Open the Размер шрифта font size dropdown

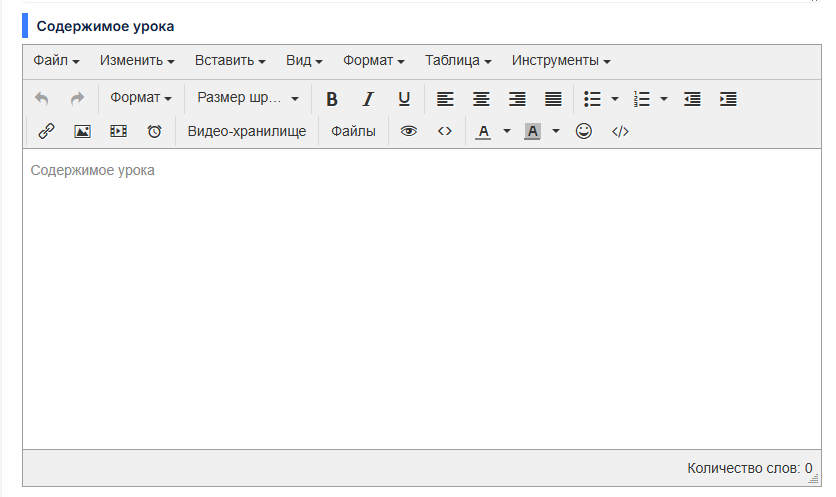click(248, 99)
